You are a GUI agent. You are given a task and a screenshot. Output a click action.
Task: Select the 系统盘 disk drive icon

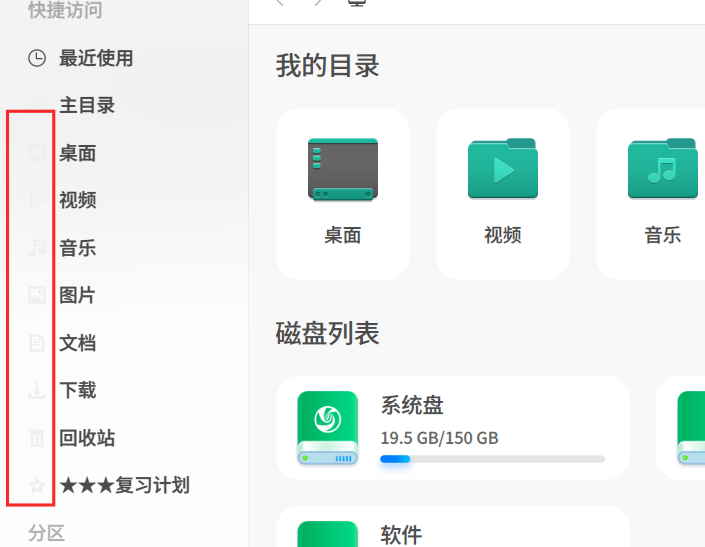(328, 428)
